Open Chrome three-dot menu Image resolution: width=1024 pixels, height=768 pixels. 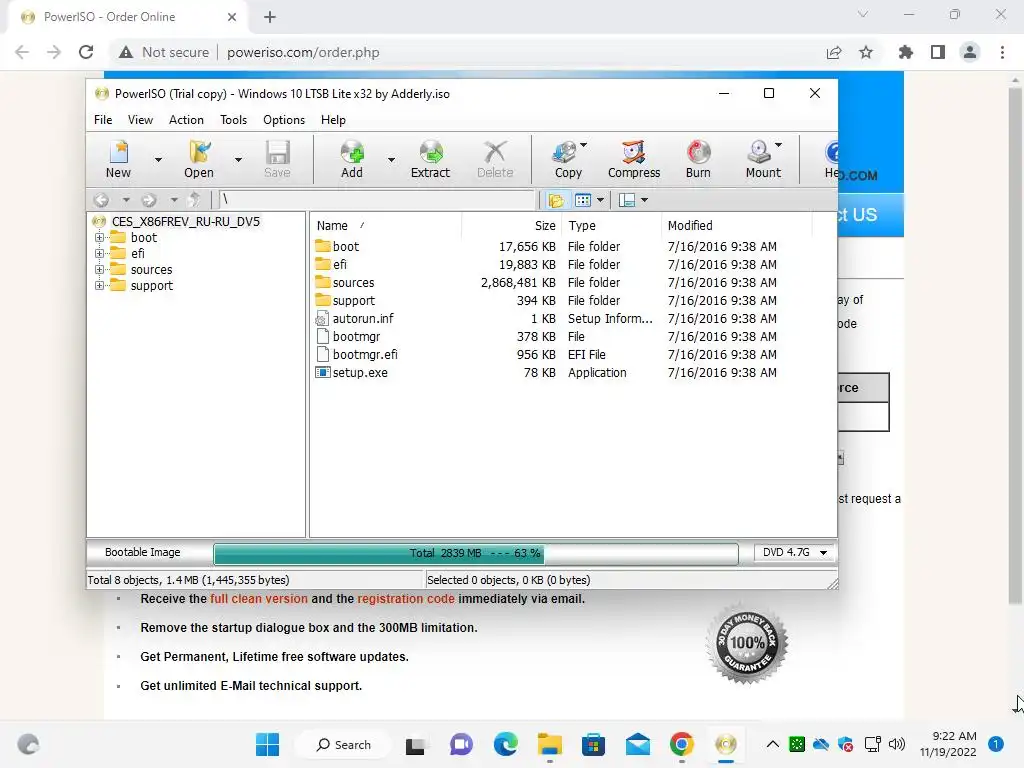point(1002,52)
